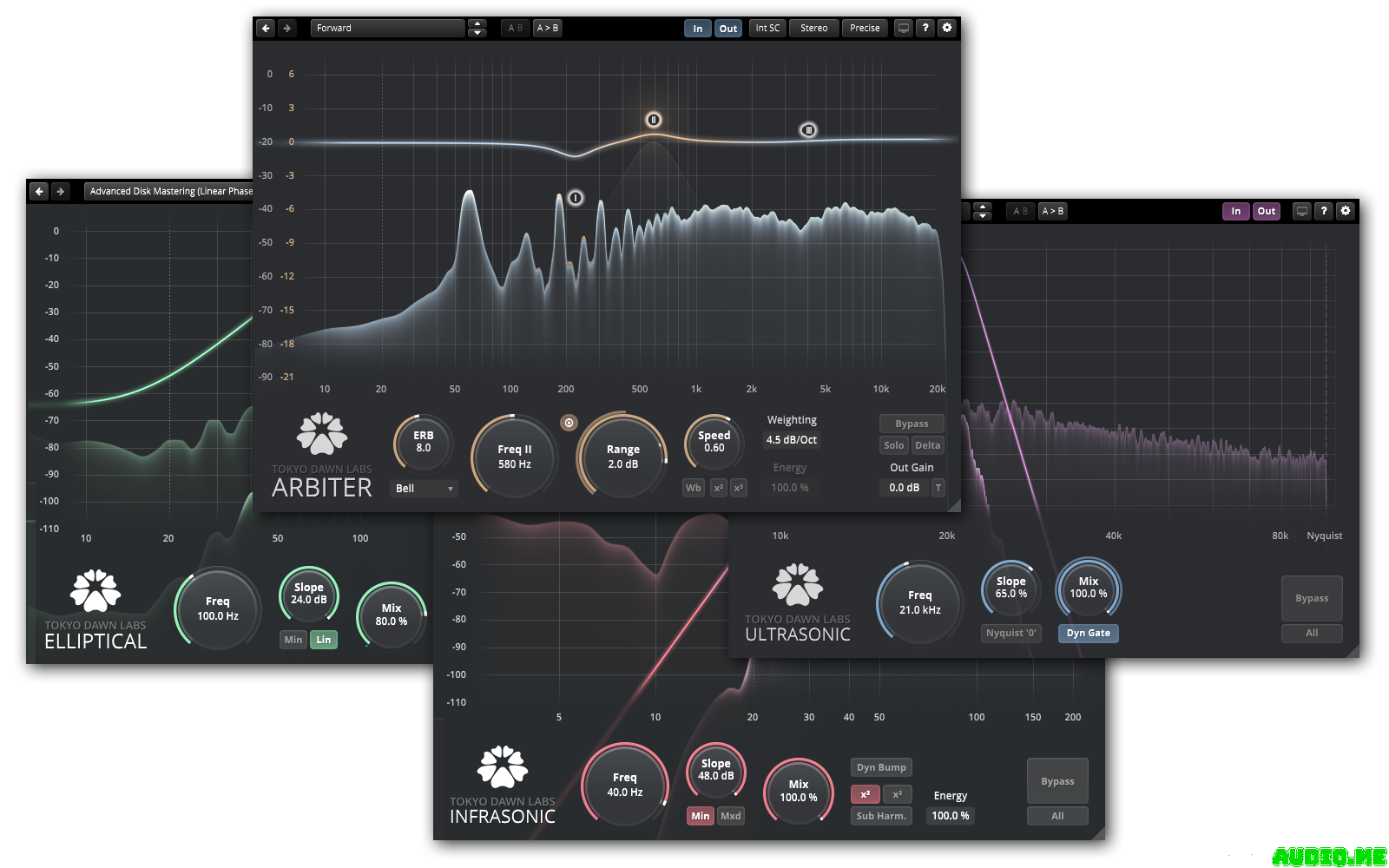Toggle Dyn Gate in Ultrasonic
Viewport: 1389px width, 868px height.
(x=1088, y=633)
